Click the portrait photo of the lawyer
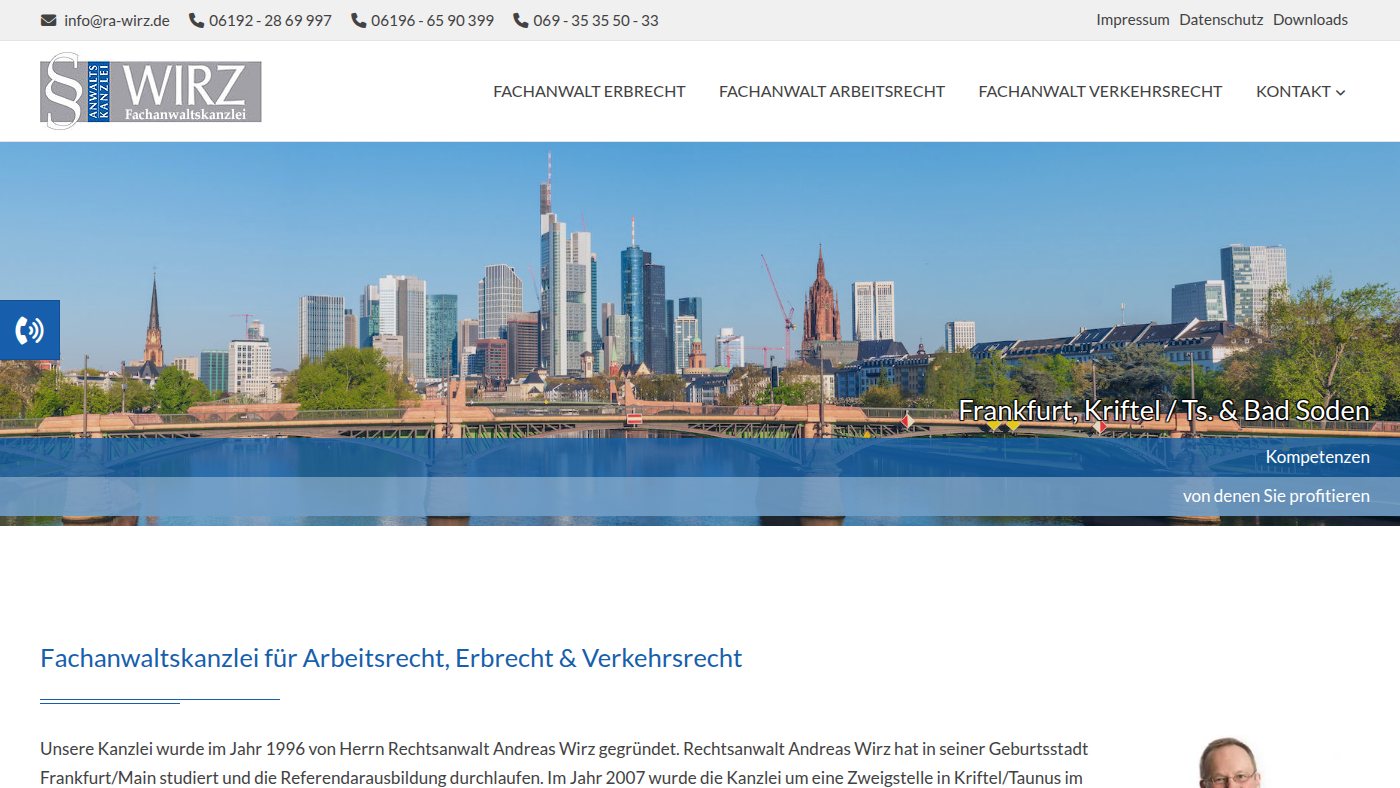The width and height of the screenshot is (1400, 788). pos(1228,763)
